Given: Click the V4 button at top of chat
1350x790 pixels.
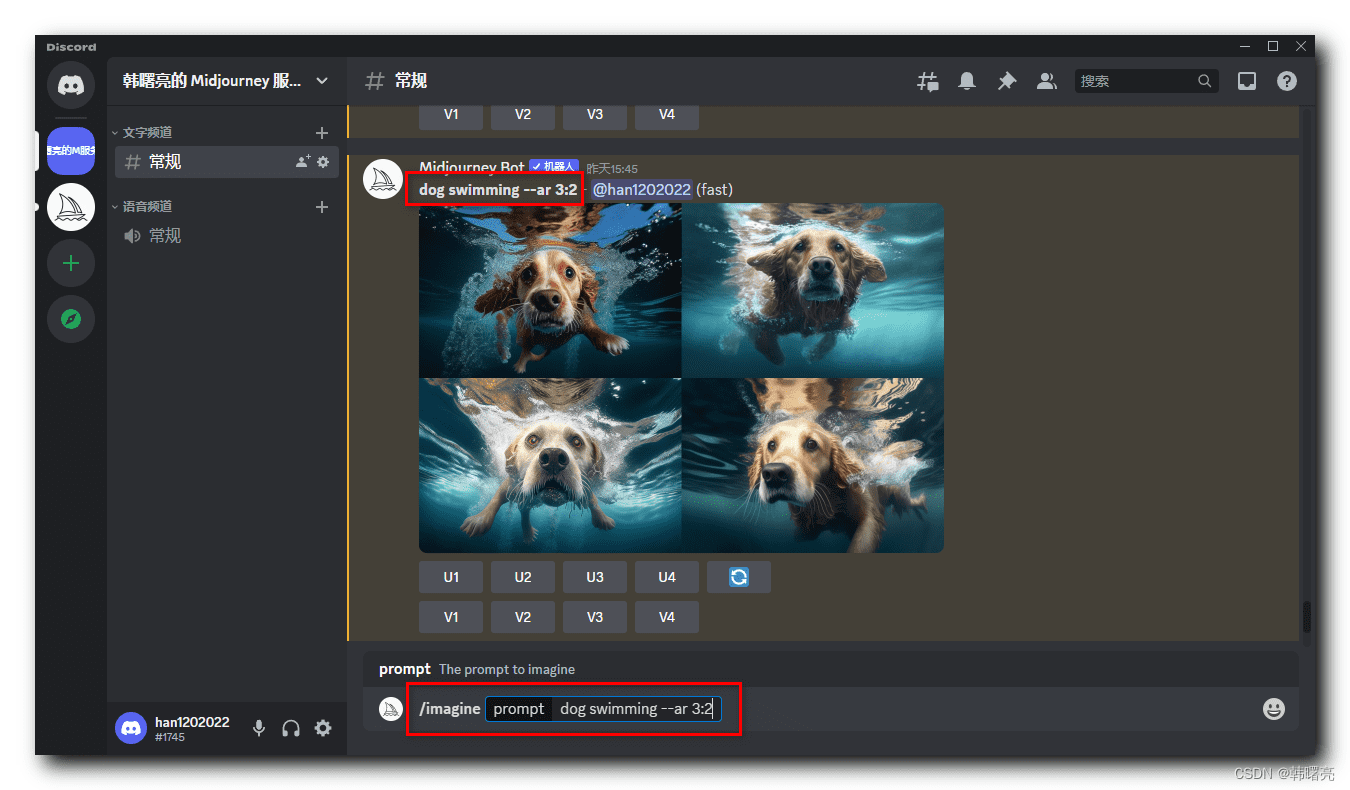Looking at the screenshot, I should (x=667, y=115).
